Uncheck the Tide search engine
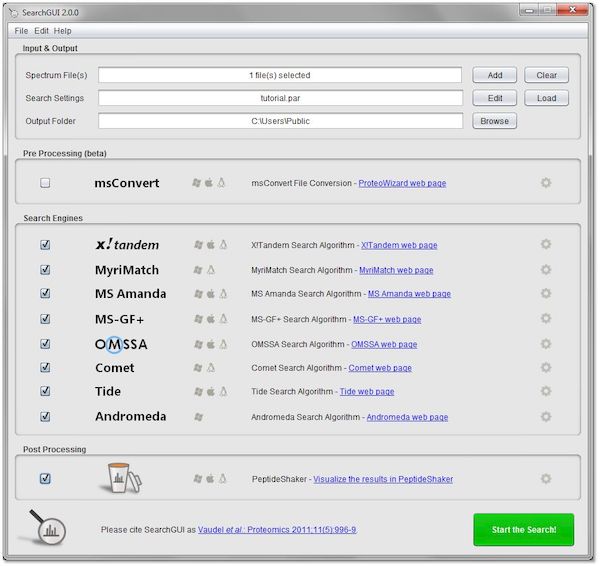This screenshot has height=567, width=600. coord(45,391)
